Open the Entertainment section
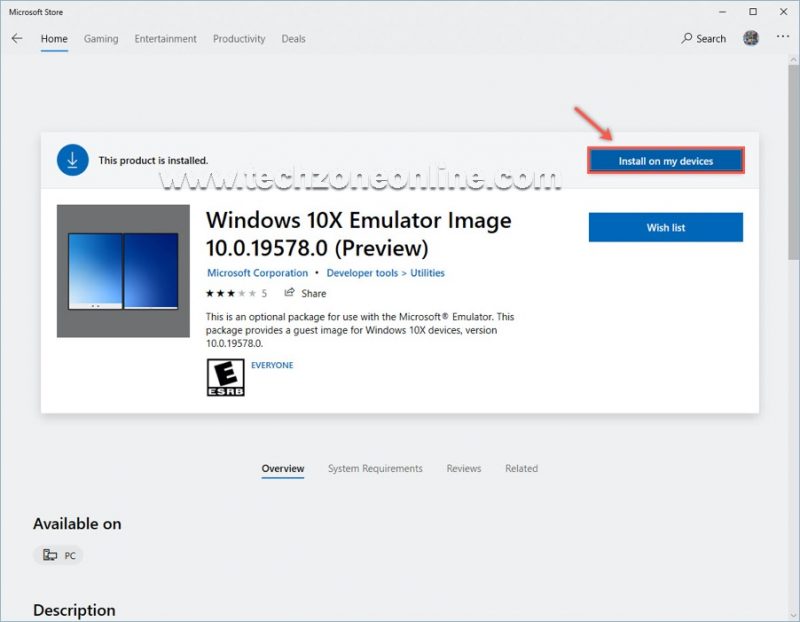Screen dimensions: 800x622 [165, 39]
